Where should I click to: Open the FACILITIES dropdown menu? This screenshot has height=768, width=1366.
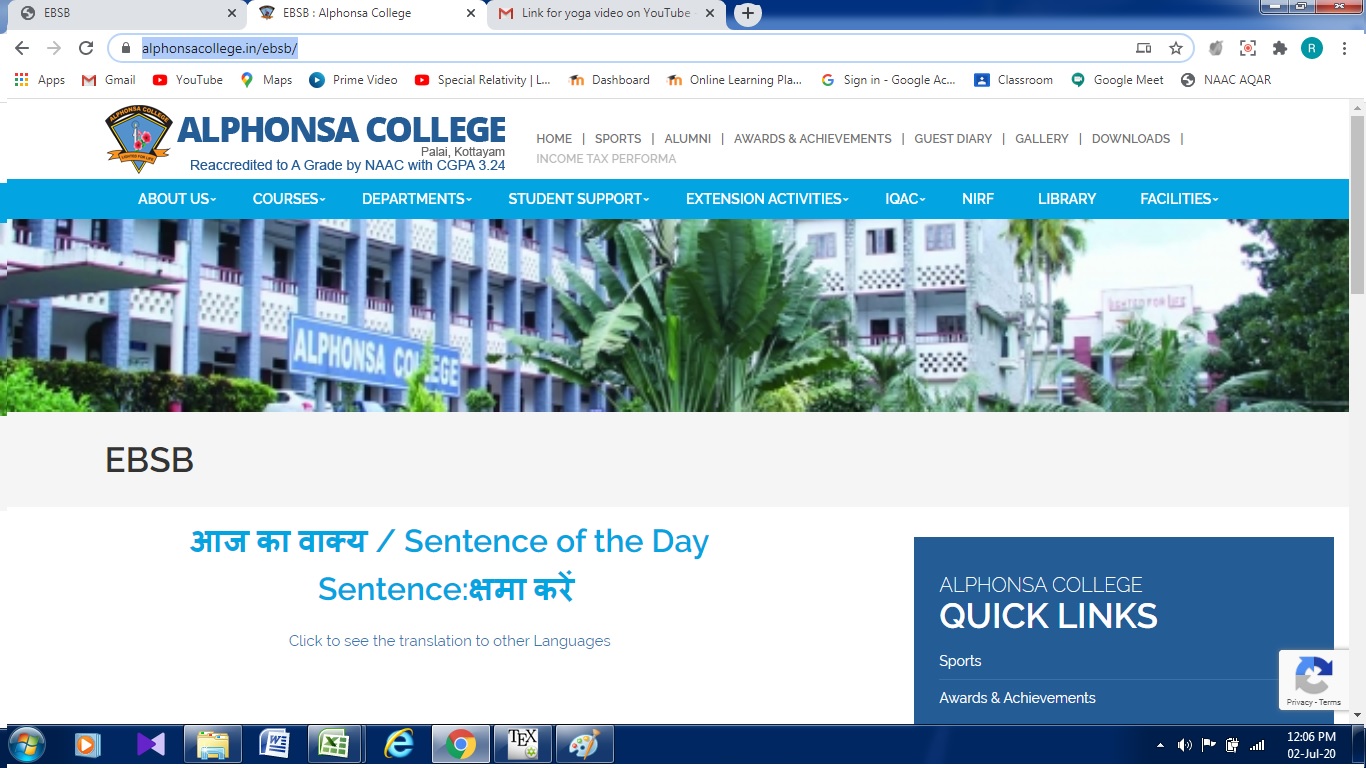point(1179,199)
